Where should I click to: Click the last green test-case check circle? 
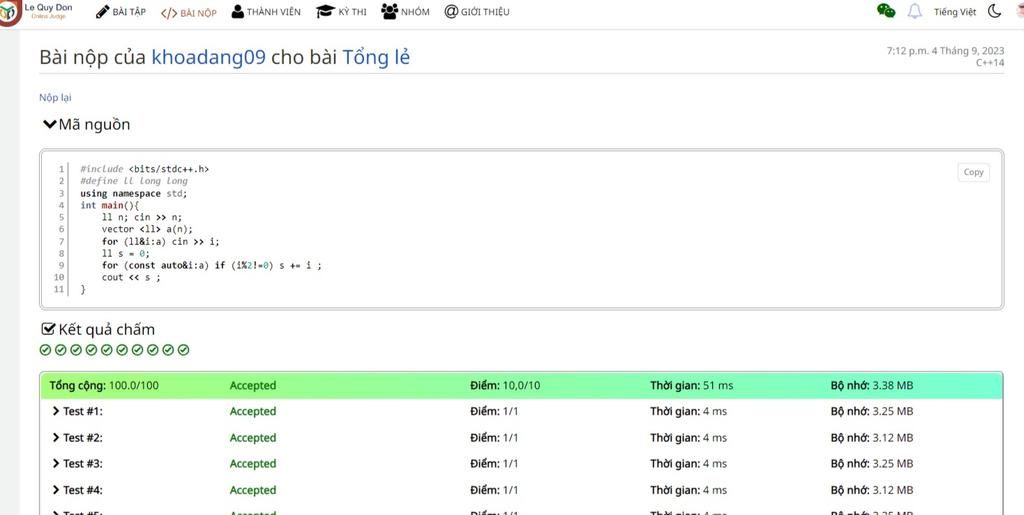pyautogui.click(x=184, y=351)
